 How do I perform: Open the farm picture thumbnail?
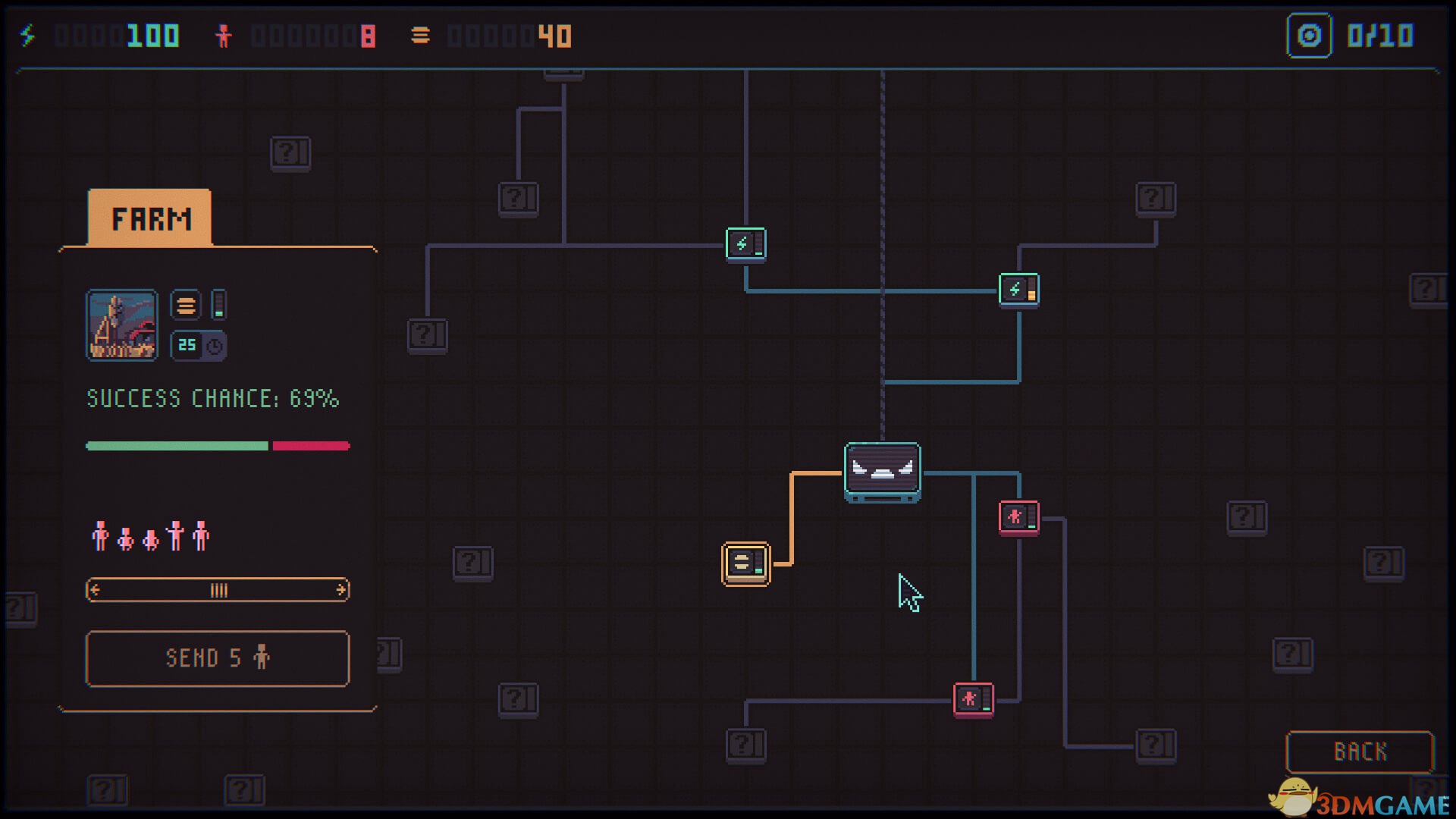[x=122, y=325]
